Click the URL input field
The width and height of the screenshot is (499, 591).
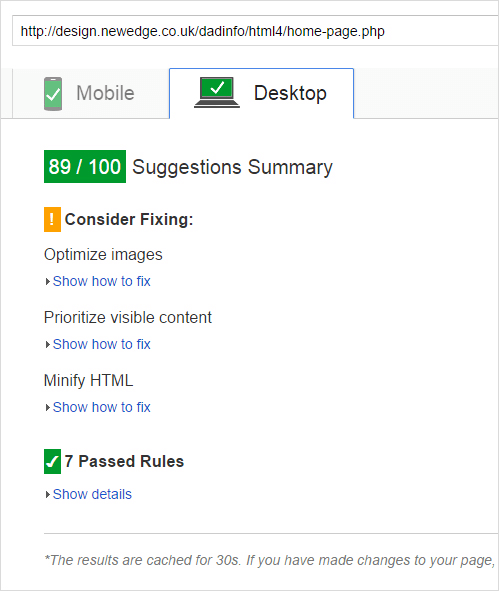point(256,31)
